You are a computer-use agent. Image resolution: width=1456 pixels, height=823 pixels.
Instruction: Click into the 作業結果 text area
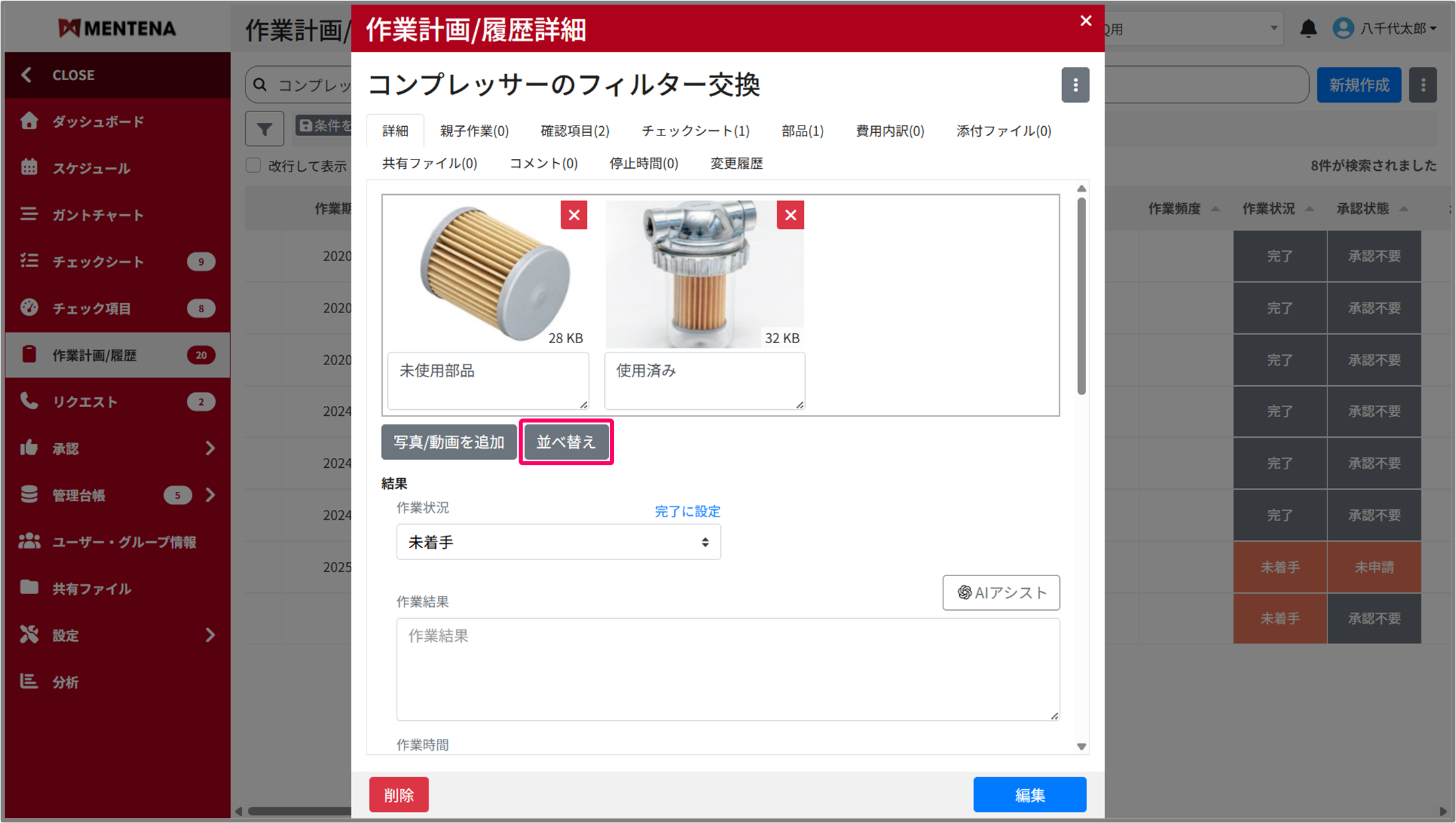[x=727, y=669]
